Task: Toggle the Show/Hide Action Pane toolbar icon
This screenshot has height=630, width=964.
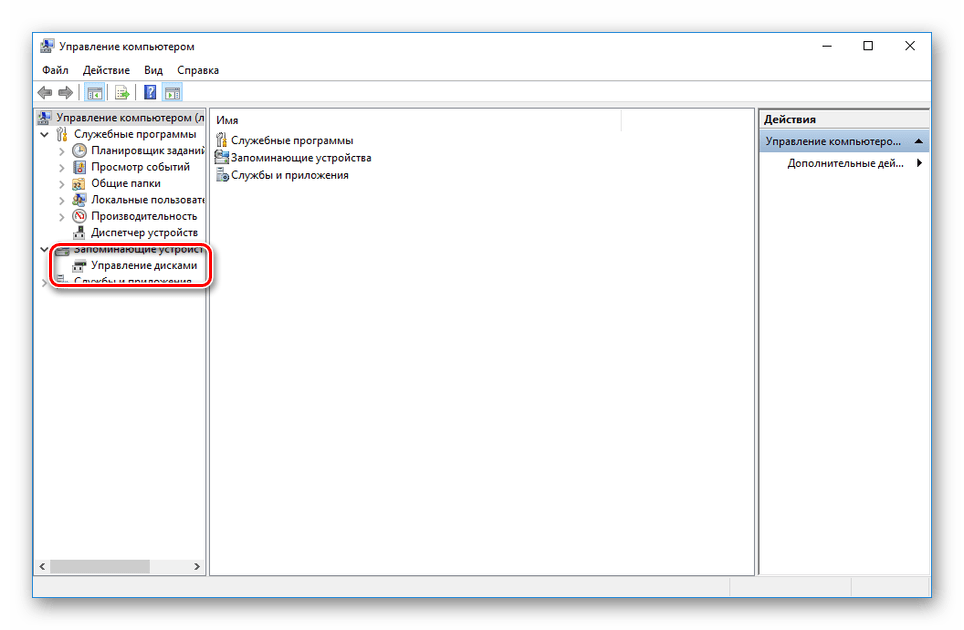Action: click(172, 93)
